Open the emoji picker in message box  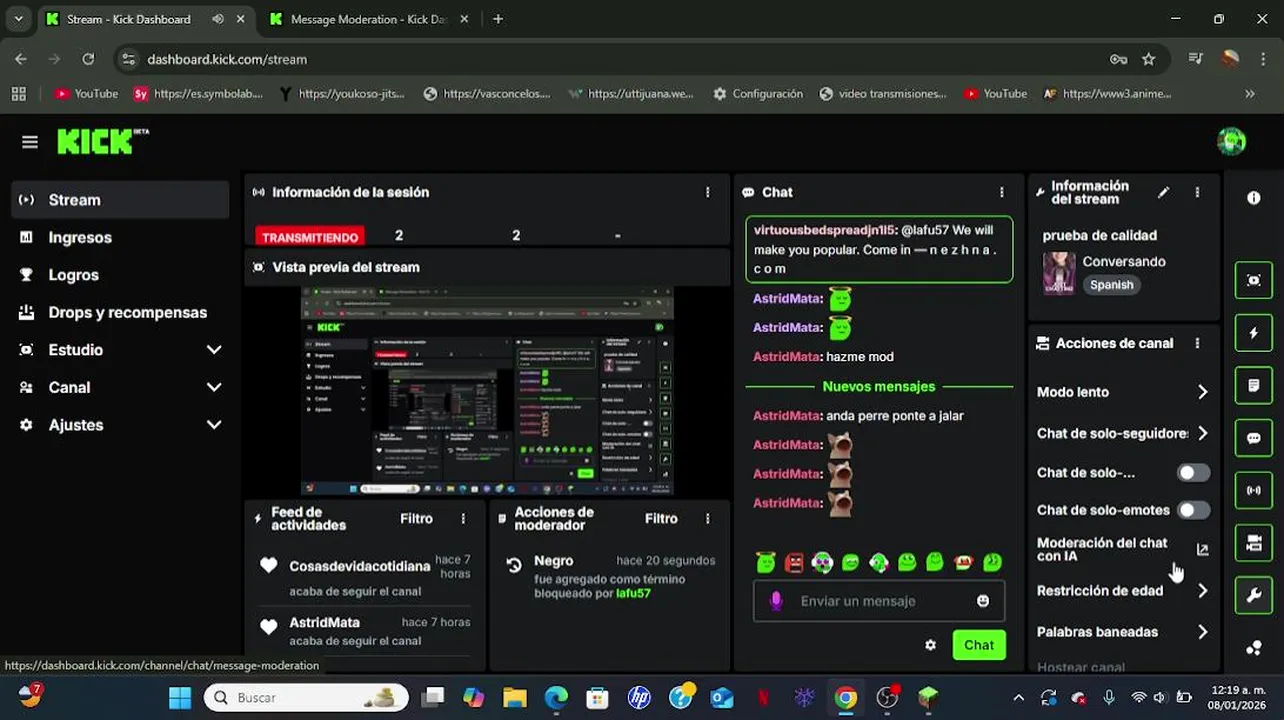point(983,600)
